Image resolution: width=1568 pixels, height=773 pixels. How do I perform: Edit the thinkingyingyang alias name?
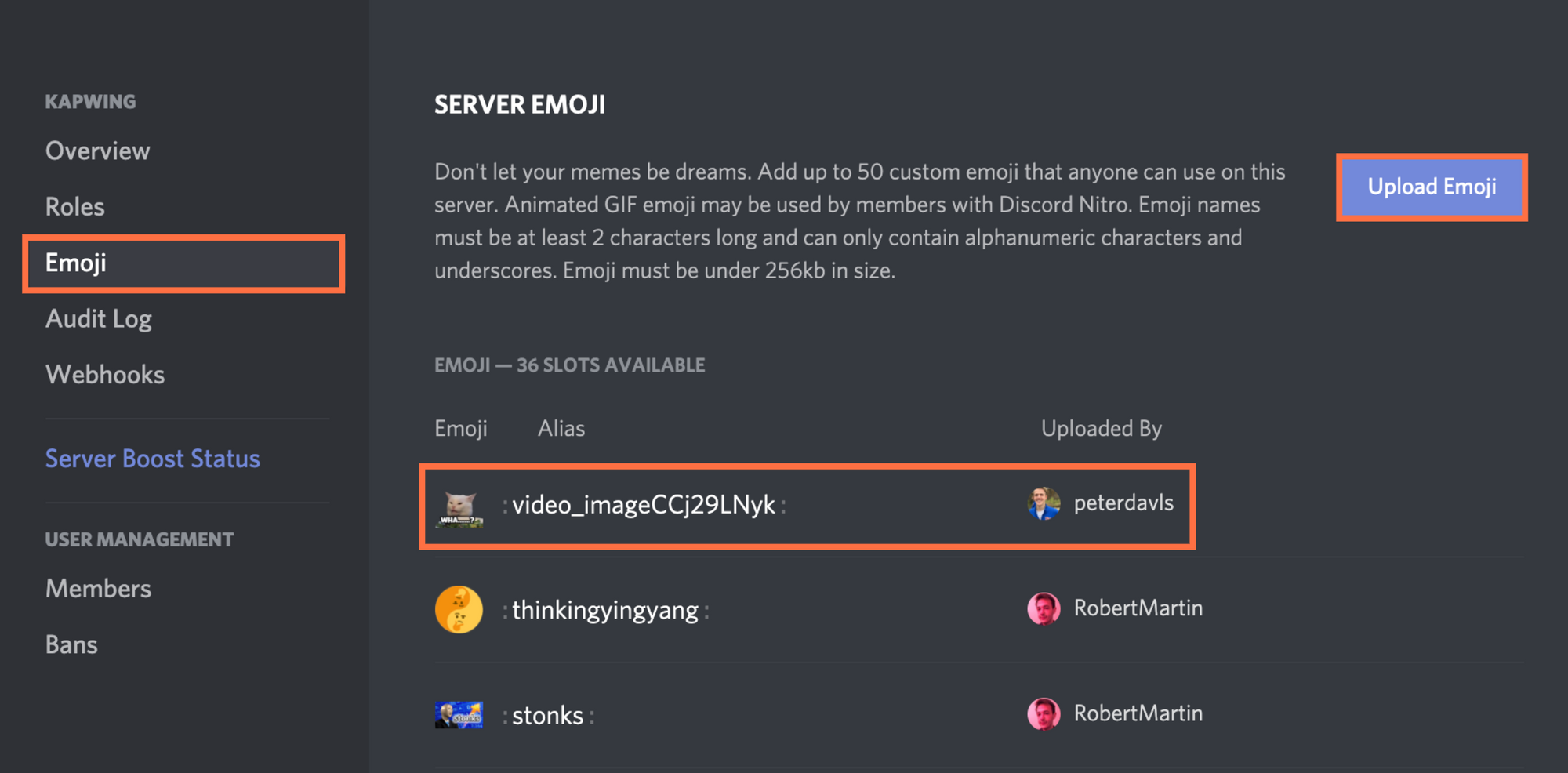(604, 609)
